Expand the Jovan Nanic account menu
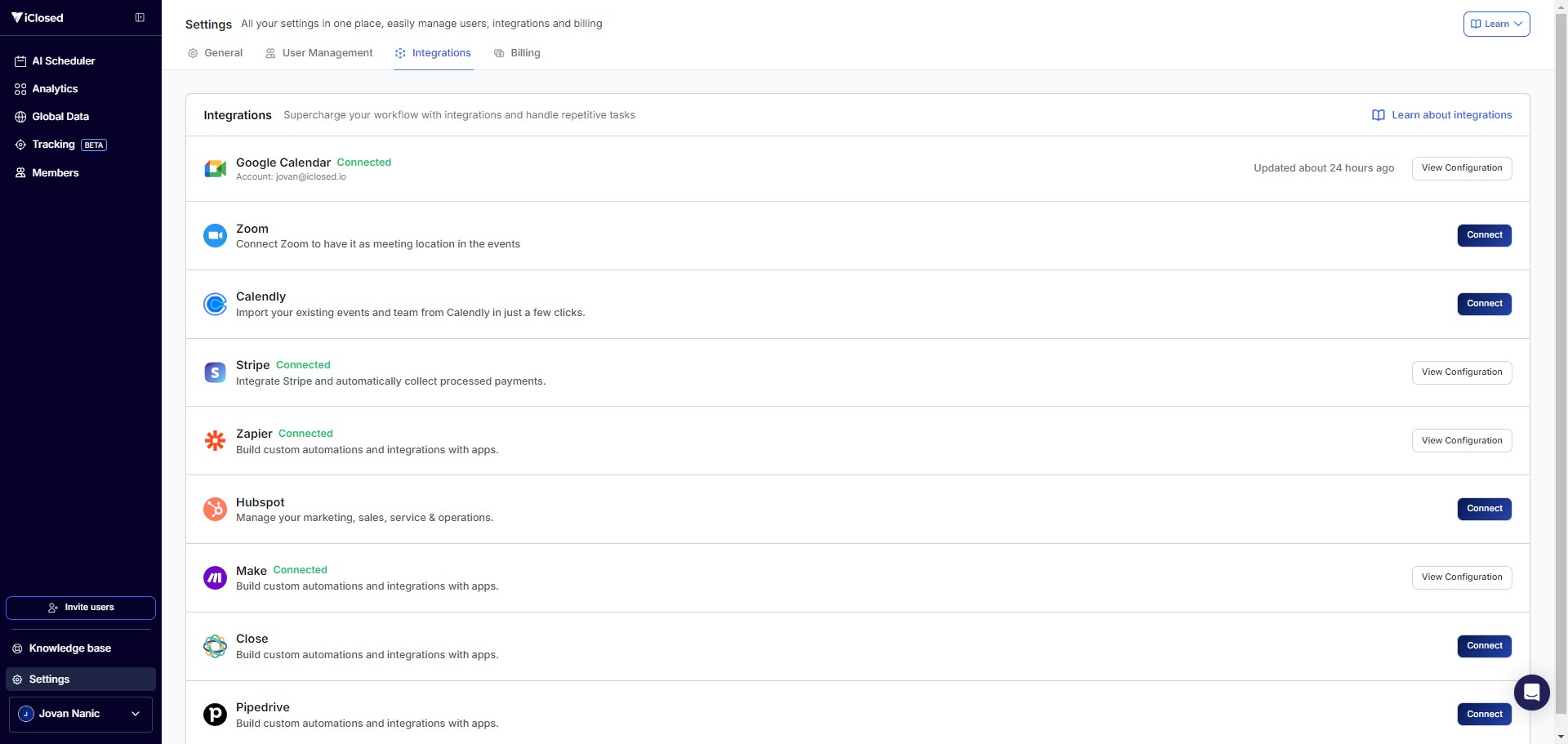This screenshot has height=744, width=1568. click(81, 714)
